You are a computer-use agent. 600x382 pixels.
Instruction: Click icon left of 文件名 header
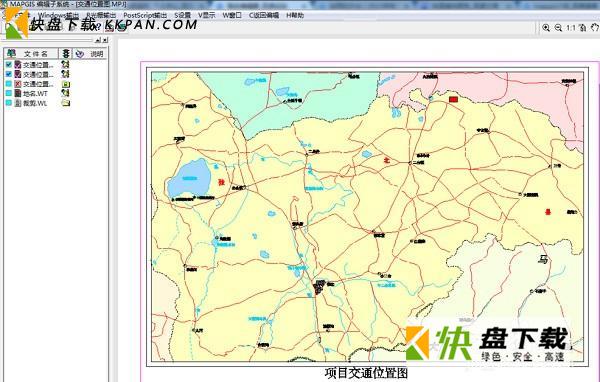(x=11, y=53)
